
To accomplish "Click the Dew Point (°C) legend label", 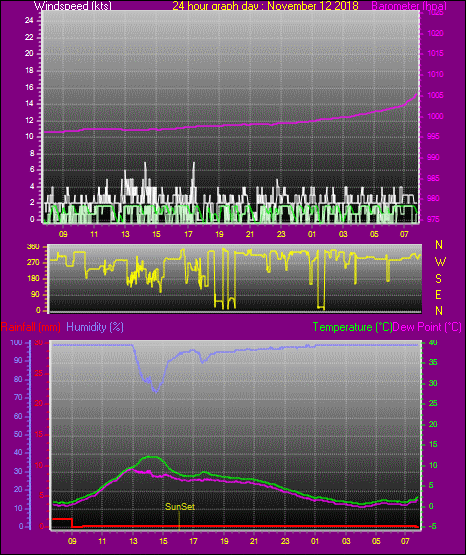I will (427, 327).
